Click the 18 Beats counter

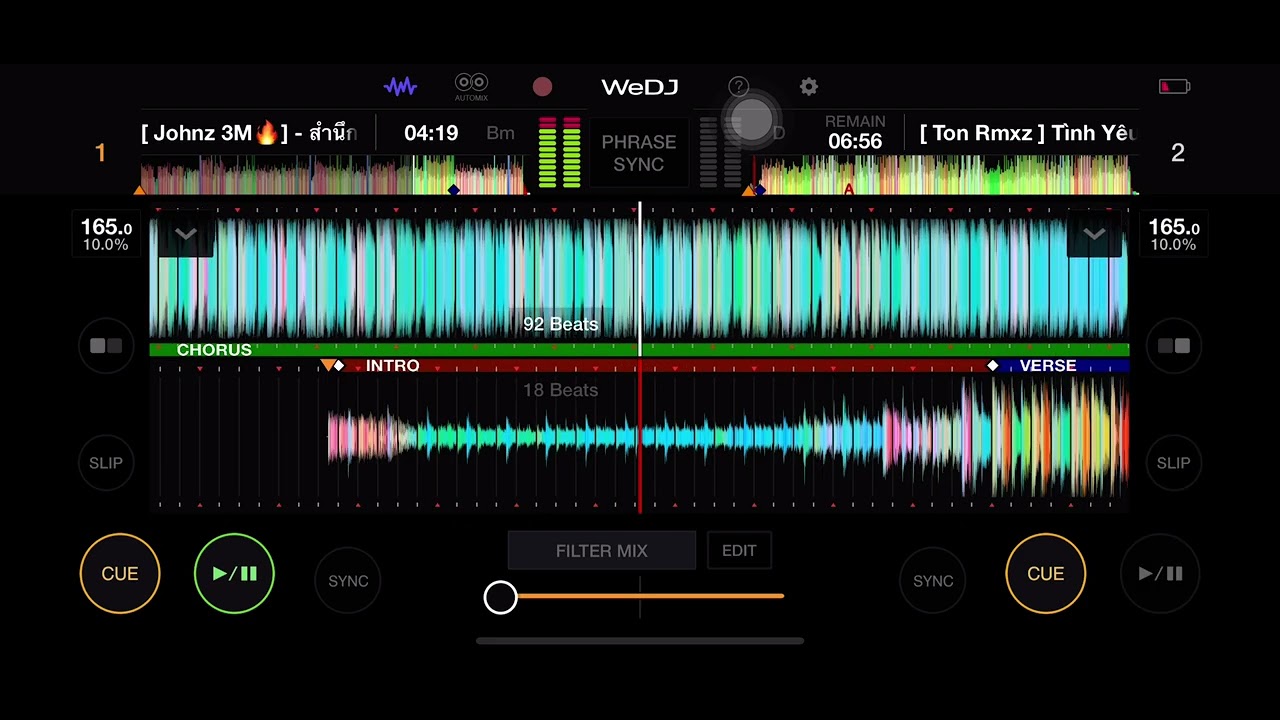tap(560, 390)
